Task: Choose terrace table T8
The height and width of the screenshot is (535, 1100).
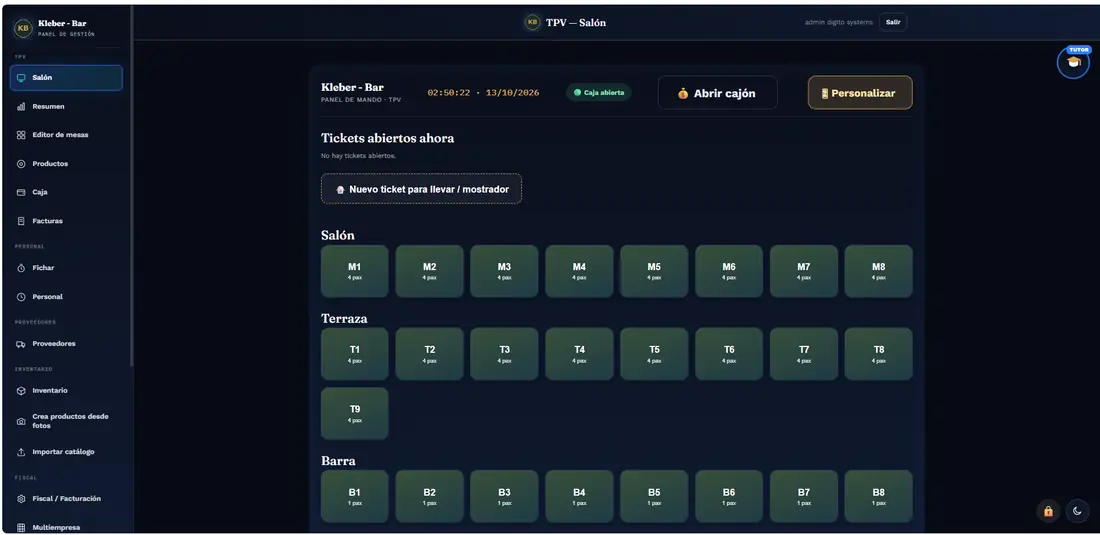Action: (878, 354)
